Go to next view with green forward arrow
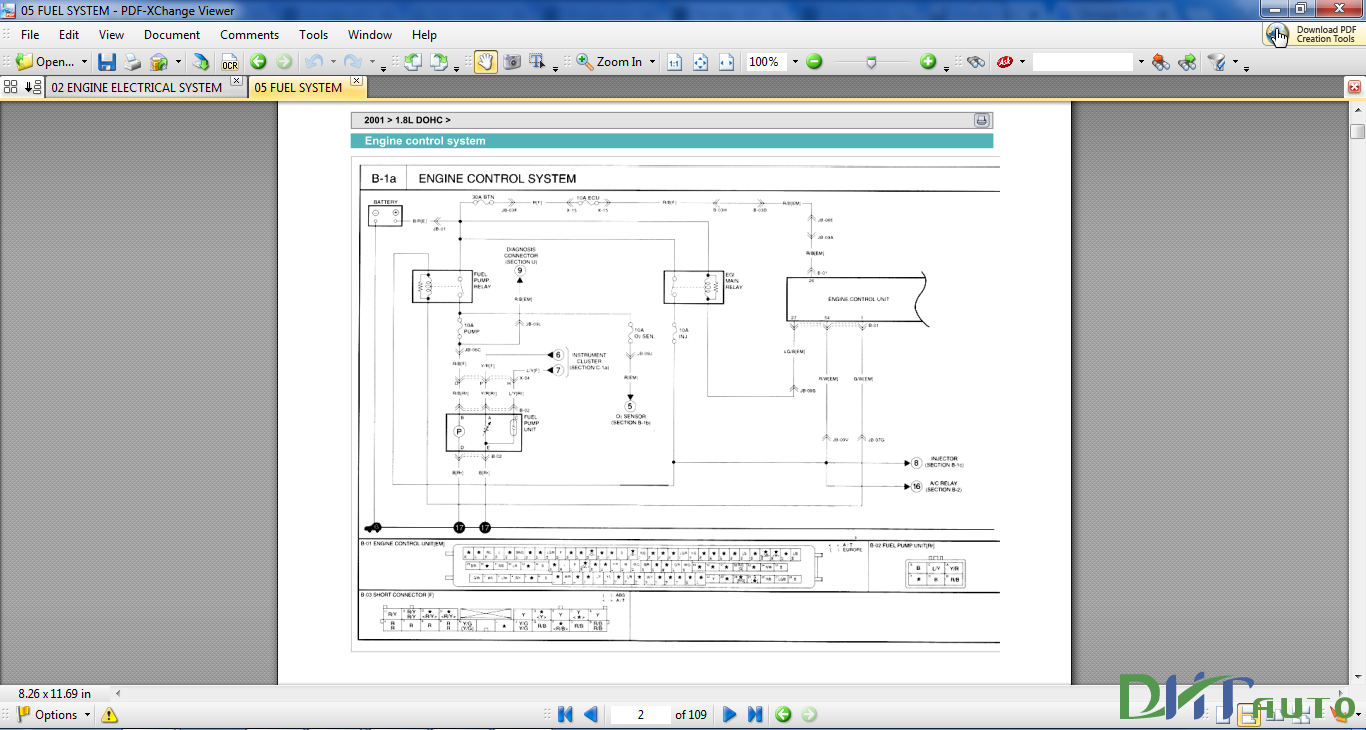The height and width of the screenshot is (730, 1366). point(284,62)
